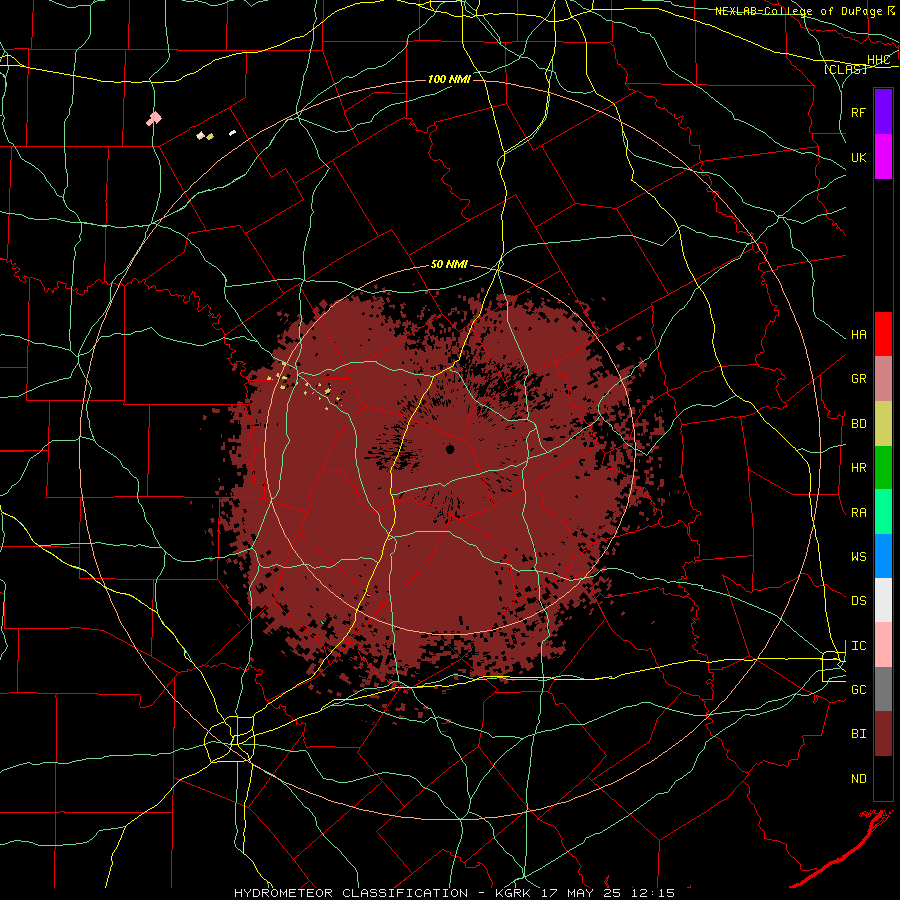
Task: Click the RF purple legend swatch
Action: [x=883, y=111]
